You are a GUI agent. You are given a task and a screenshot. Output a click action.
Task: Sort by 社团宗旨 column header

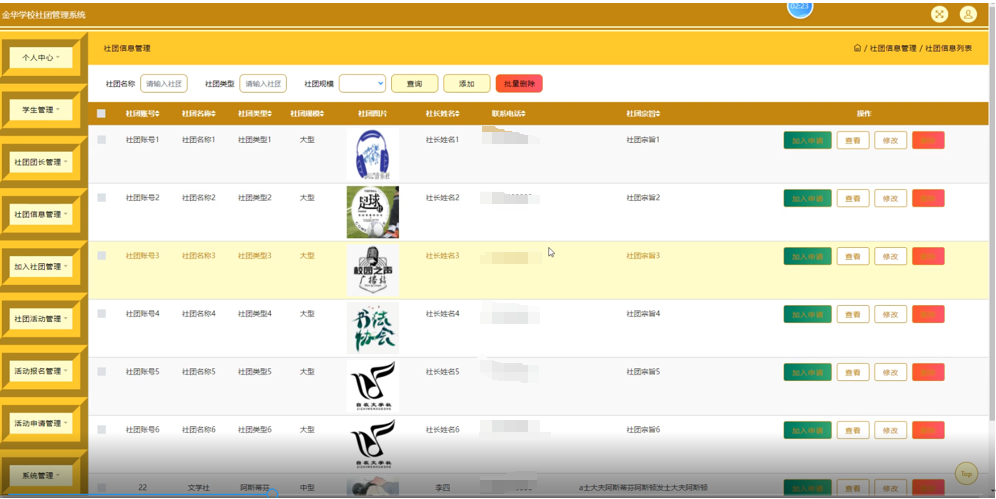[x=643, y=114]
